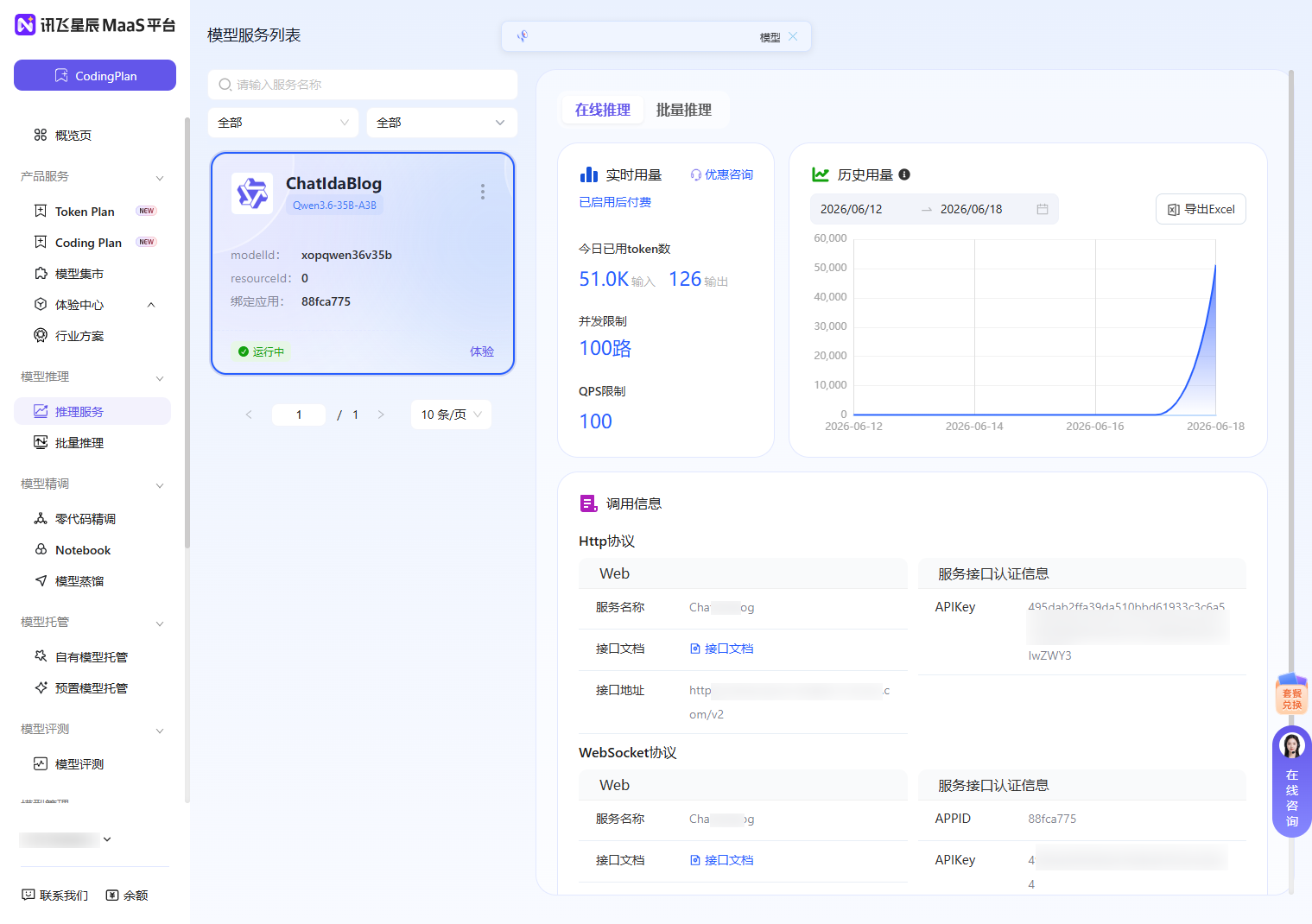Close the top notification banner
The width and height of the screenshot is (1312, 924).
tap(793, 36)
